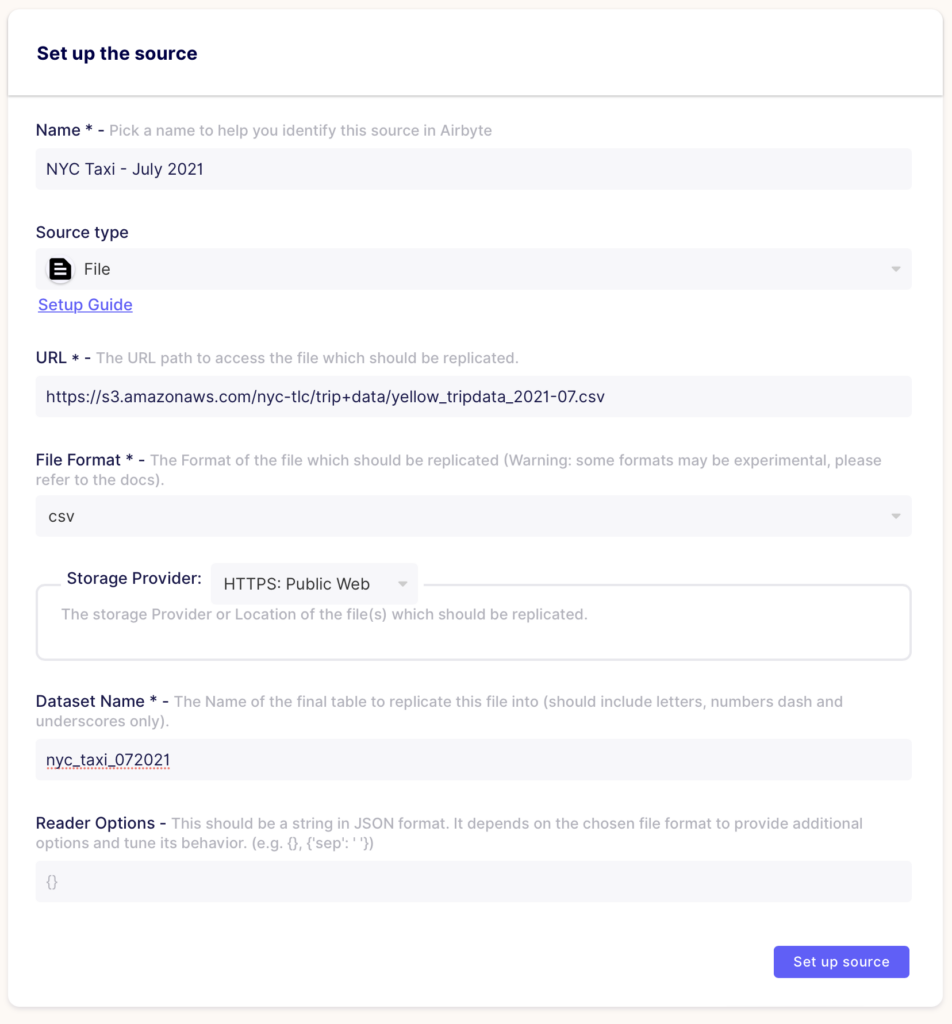Select the URL field with yellow_tripdata path
Image resolution: width=952 pixels, height=1024 pixels.
[x=473, y=396]
